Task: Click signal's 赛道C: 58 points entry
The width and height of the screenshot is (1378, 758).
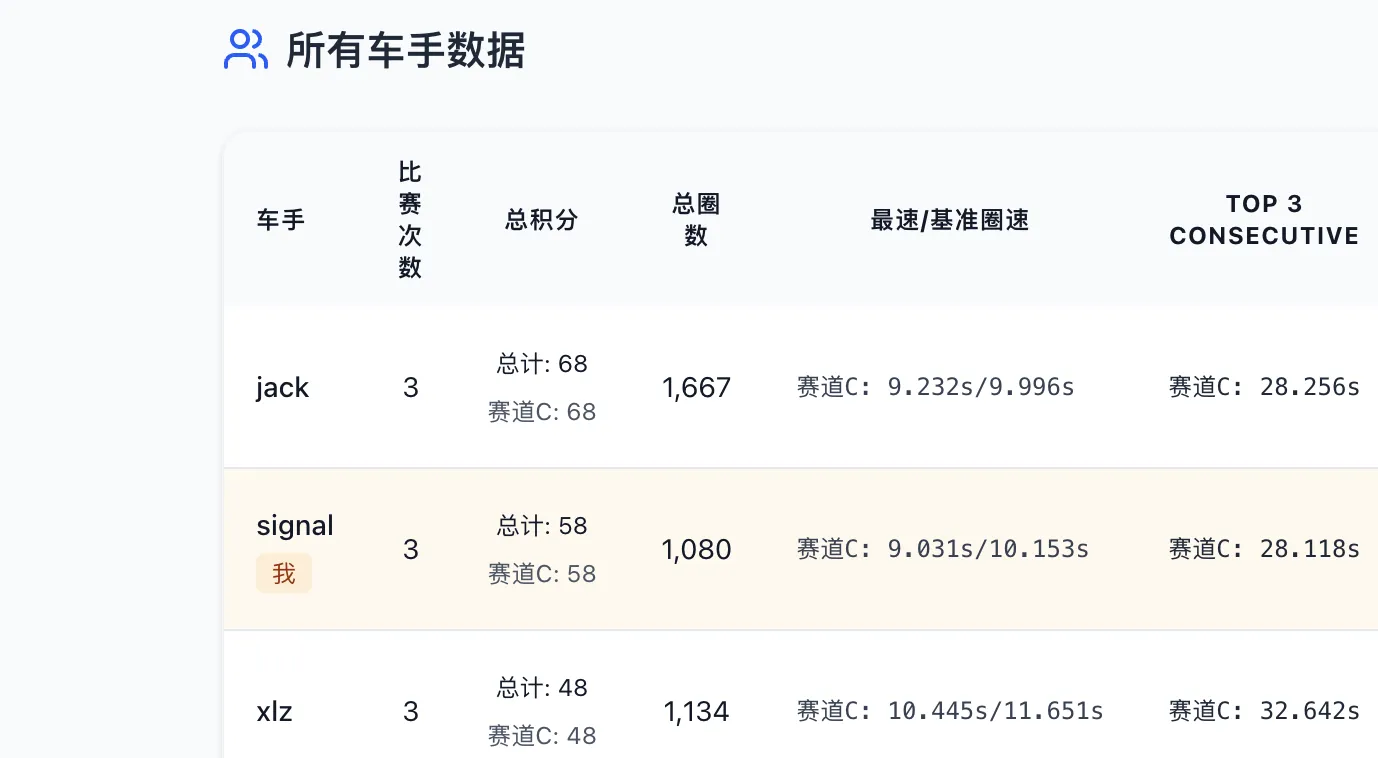Action: tap(542, 573)
